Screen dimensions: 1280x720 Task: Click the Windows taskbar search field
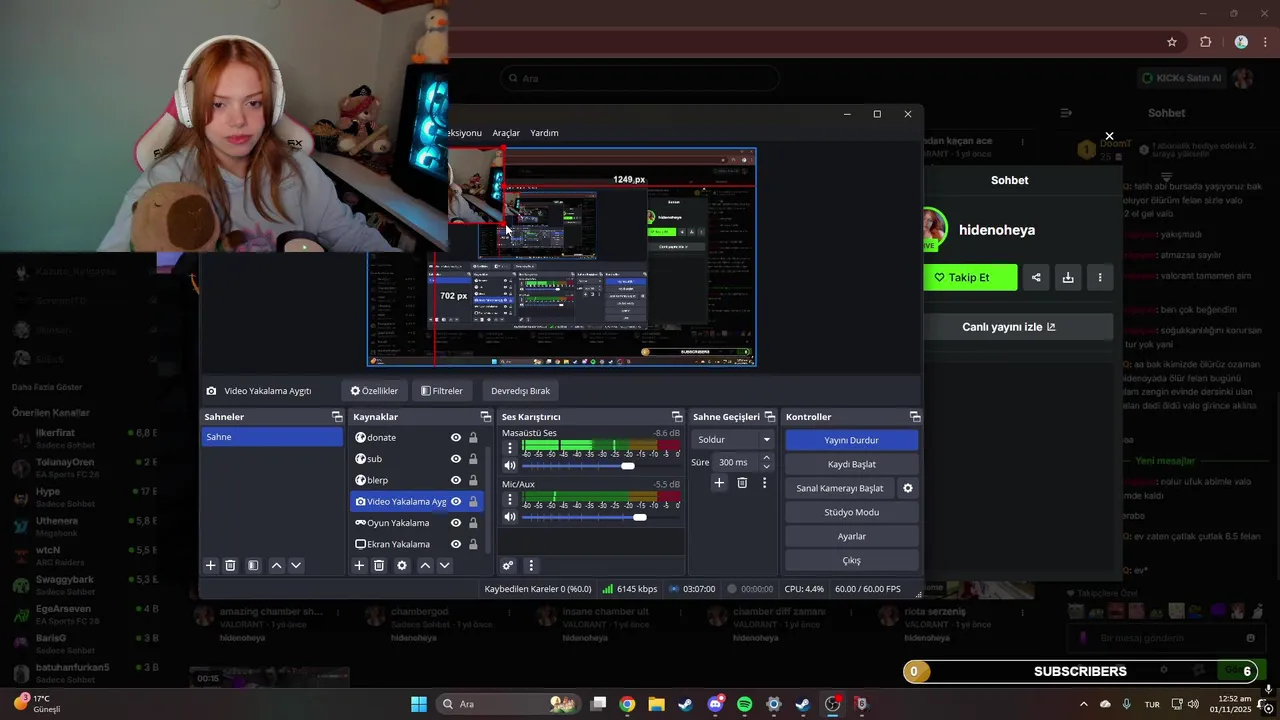pyautogui.click(x=508, y=704)
